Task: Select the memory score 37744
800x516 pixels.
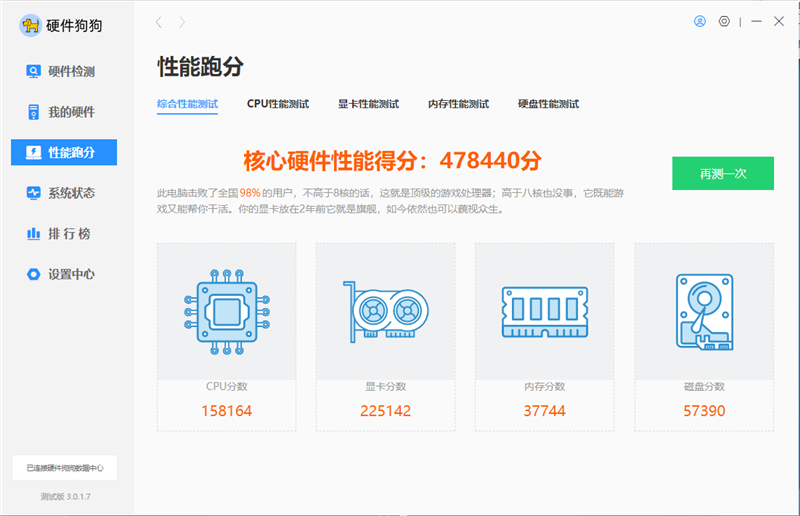Action: (545, 411)
